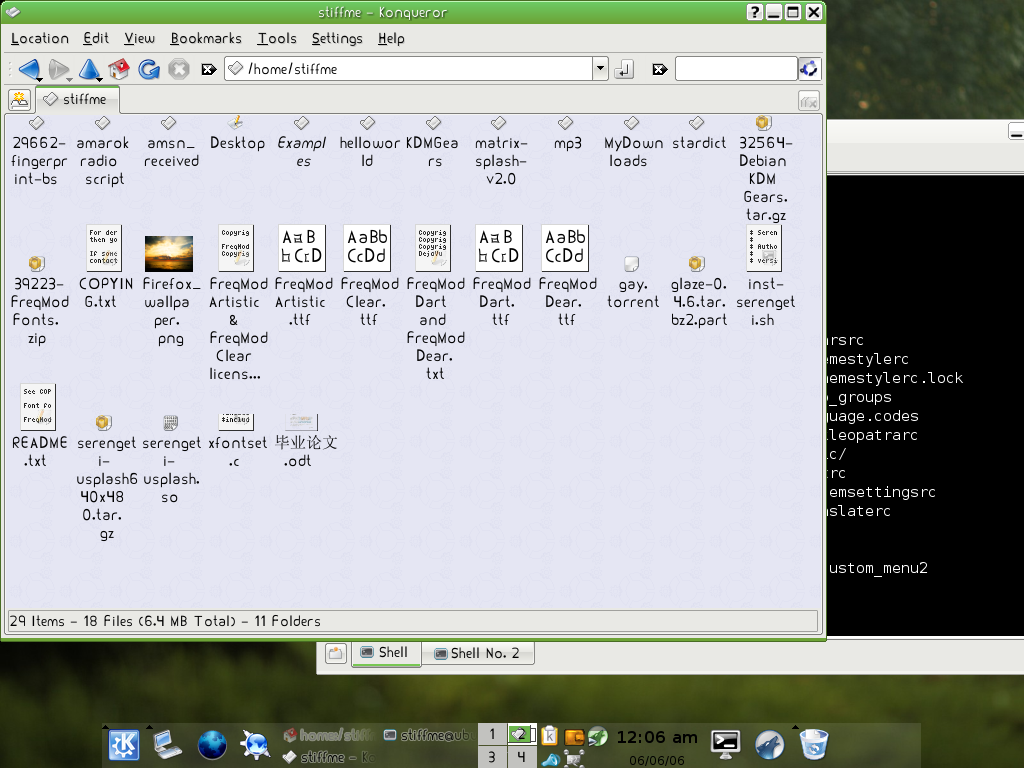
Task: Open the Settings menu
Action: pyautogui.click(x=337, y=39)
